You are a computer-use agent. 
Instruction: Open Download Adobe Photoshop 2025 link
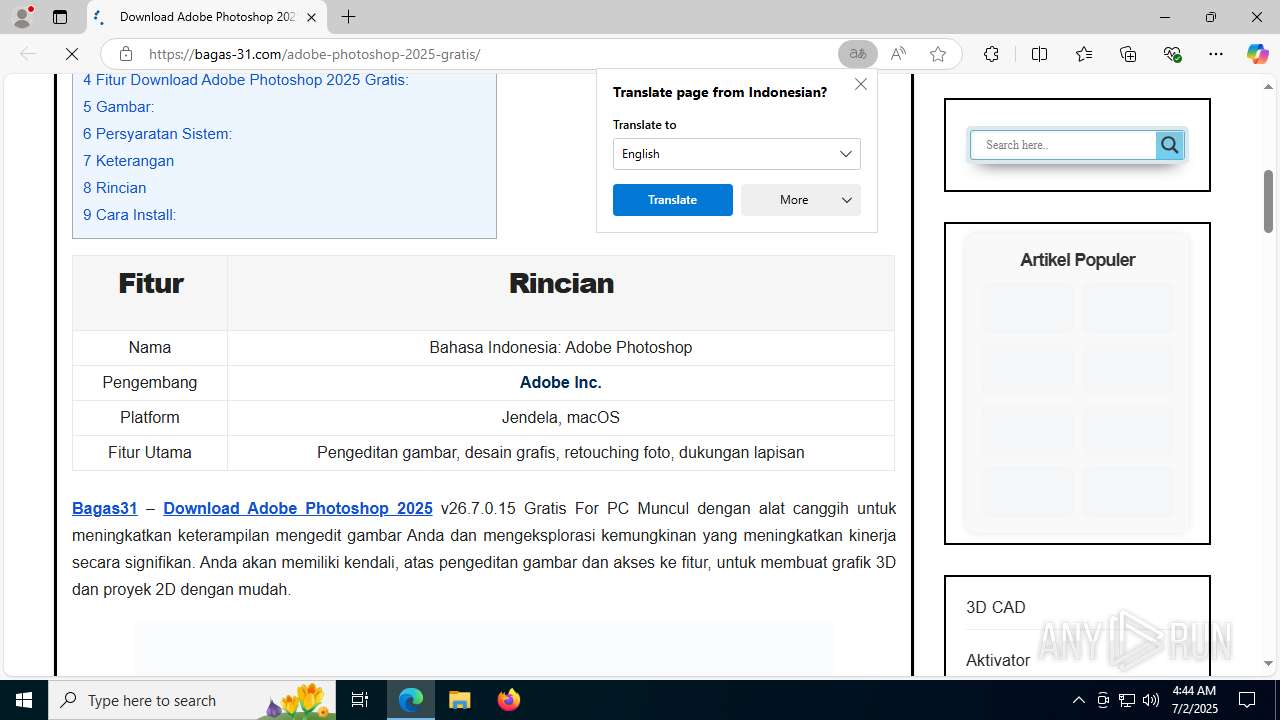tap(298, 508)
